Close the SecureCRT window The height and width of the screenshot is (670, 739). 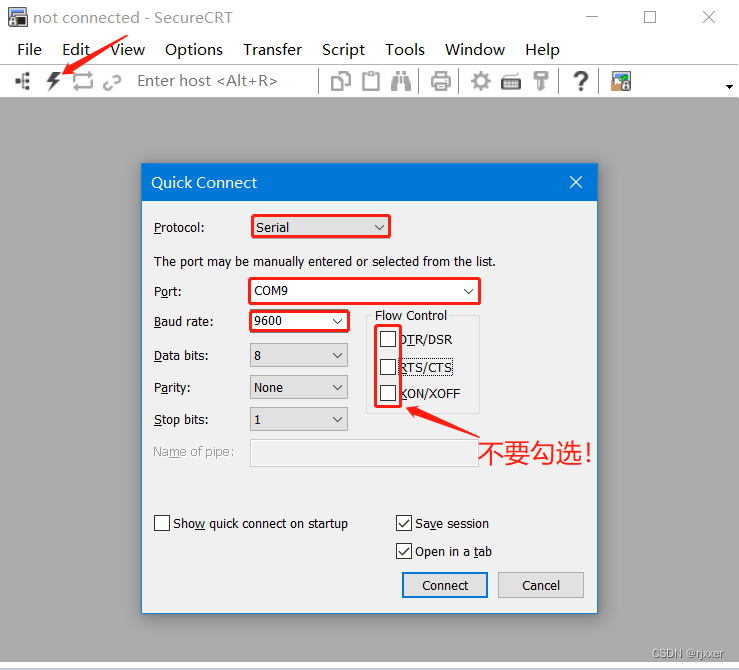709,17
